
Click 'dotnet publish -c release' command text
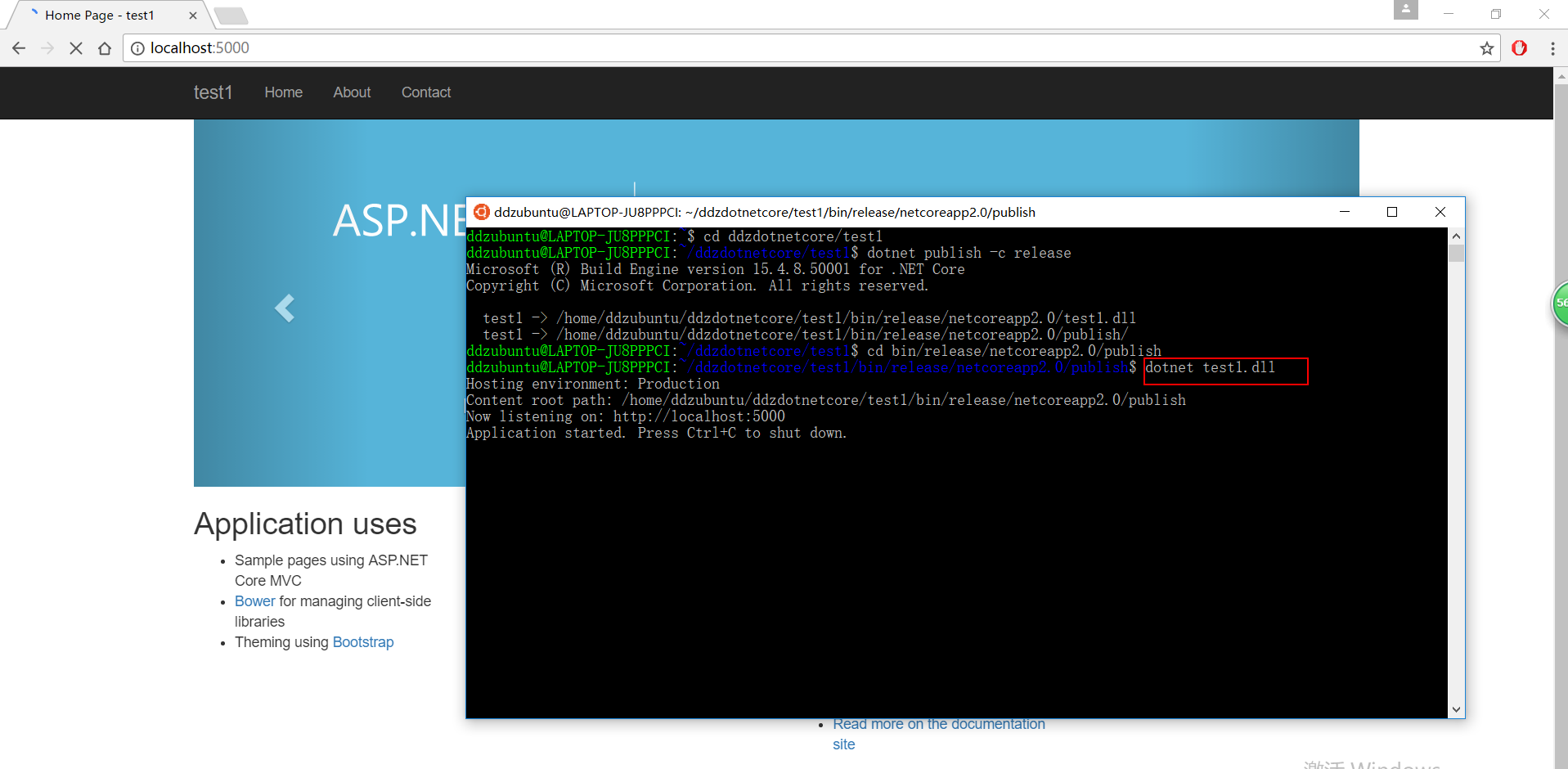pos(969,253)
